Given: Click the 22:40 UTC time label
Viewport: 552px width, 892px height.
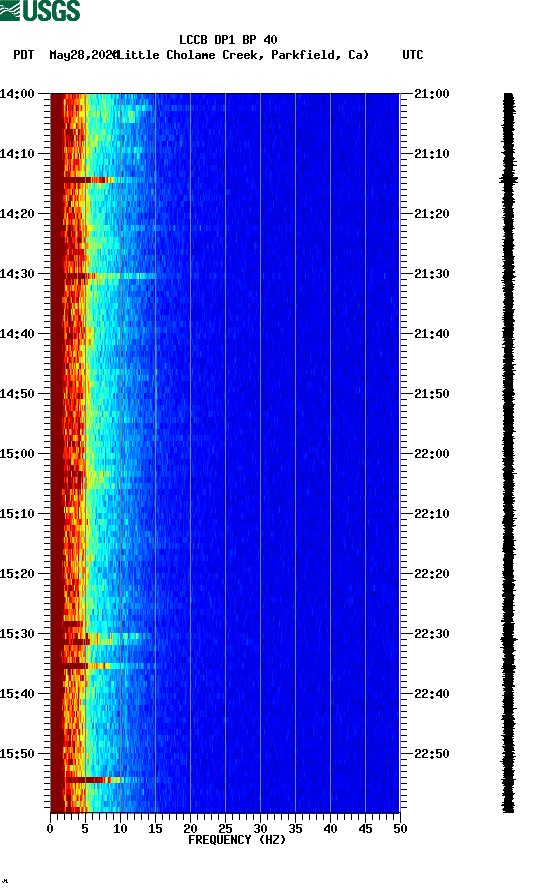Looking at the screenshot, I should coord(432,694).
